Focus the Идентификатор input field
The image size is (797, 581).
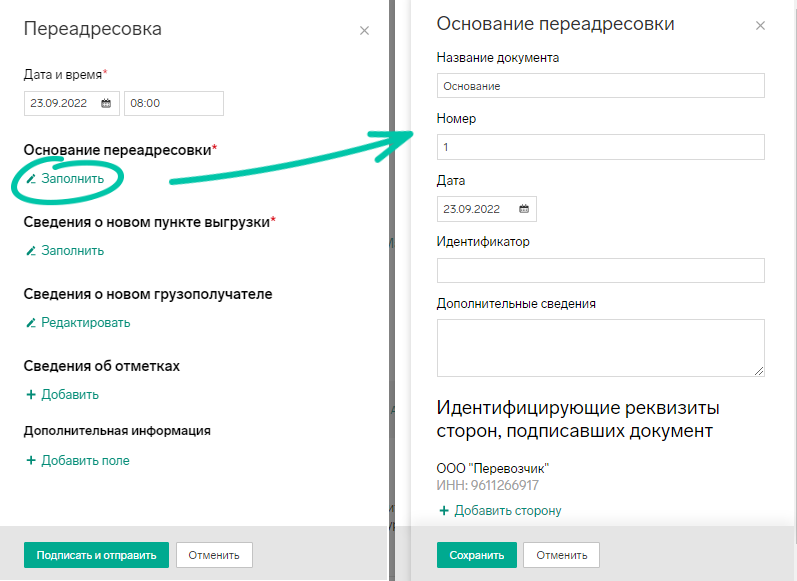point(600,270)
